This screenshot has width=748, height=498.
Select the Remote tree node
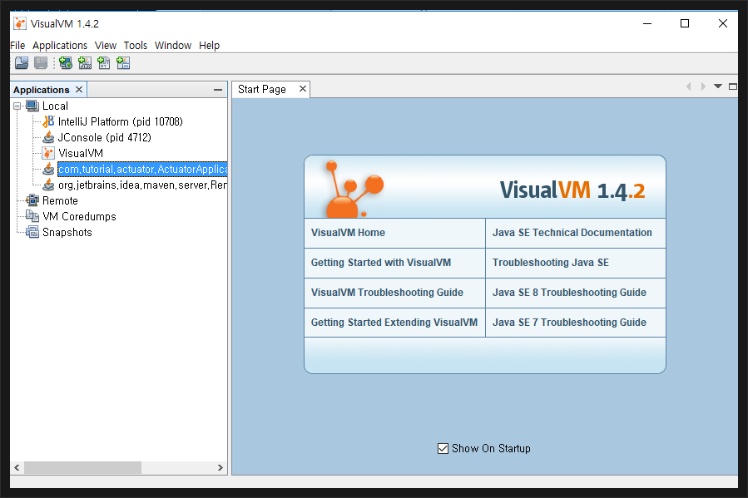coord(60,200)
